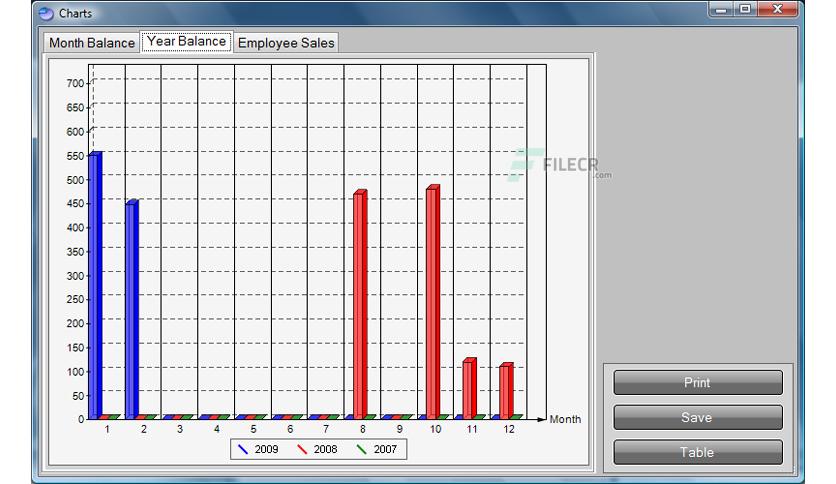The height and width of the screenshot is (484, 836).
Task: Click the Print button
Action: pyautogui.click(x=698, y=383)
